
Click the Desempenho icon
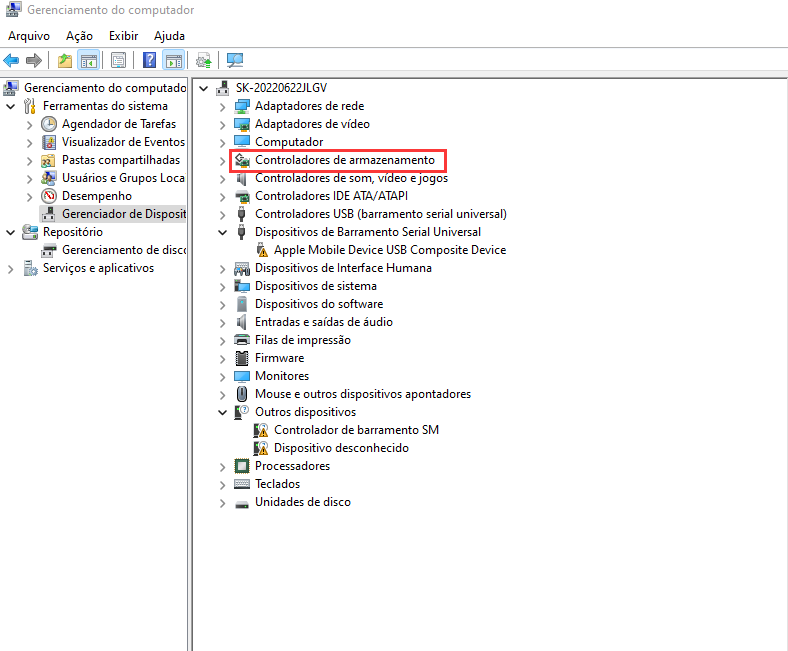coord(49,196)
